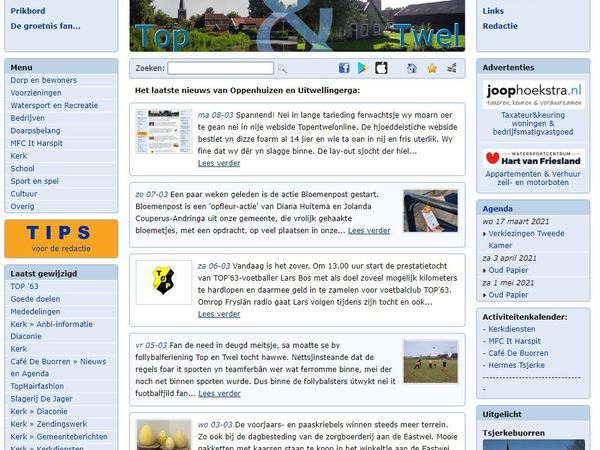Open Bedrijven menu item
The height and width of the screenshot is (450, 600).
[x=28, y=118]
